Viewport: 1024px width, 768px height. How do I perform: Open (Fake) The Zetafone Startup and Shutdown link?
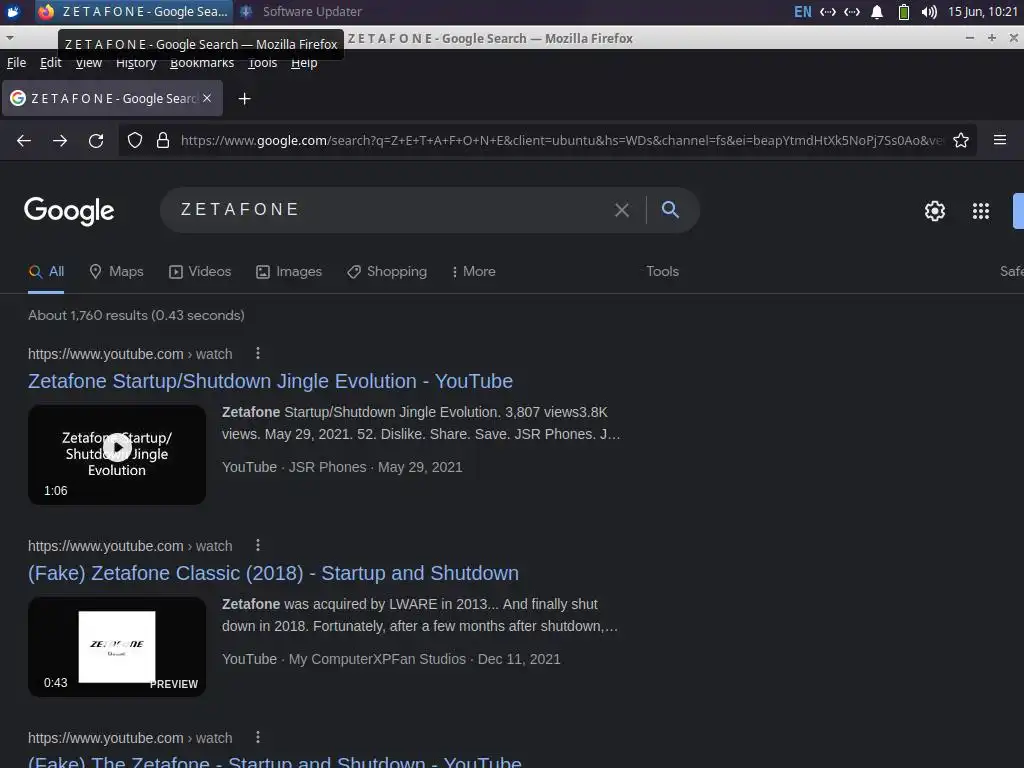274,761
